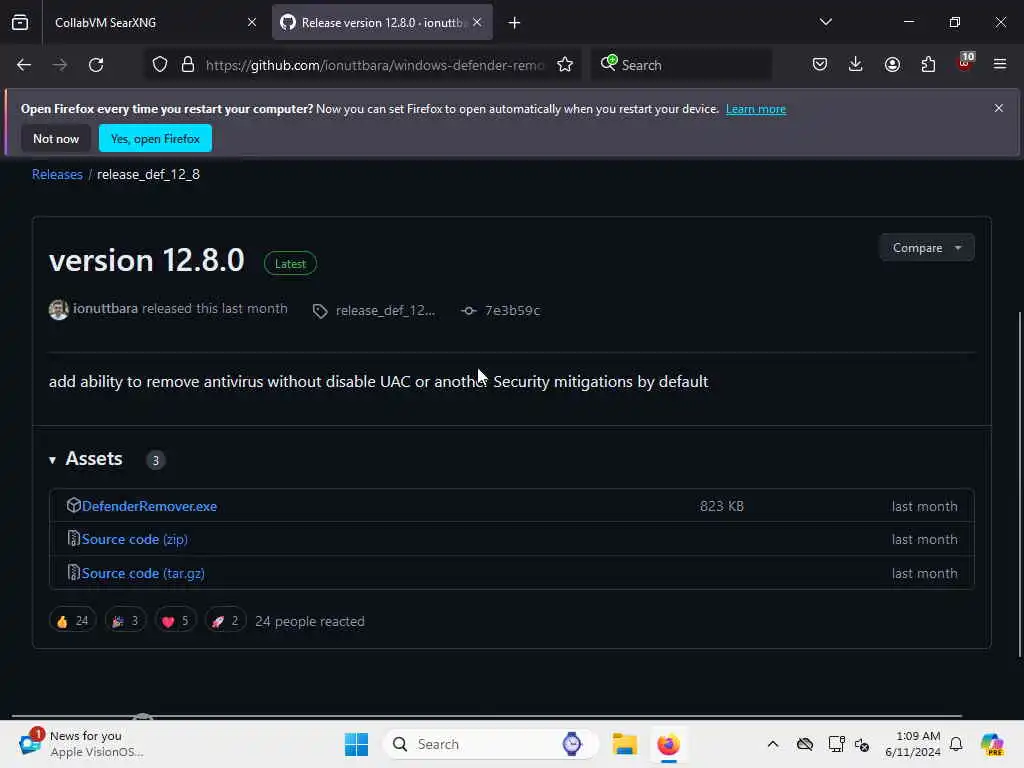
Task: Toggle party popper reaction with 3
Action: (125, 620)
